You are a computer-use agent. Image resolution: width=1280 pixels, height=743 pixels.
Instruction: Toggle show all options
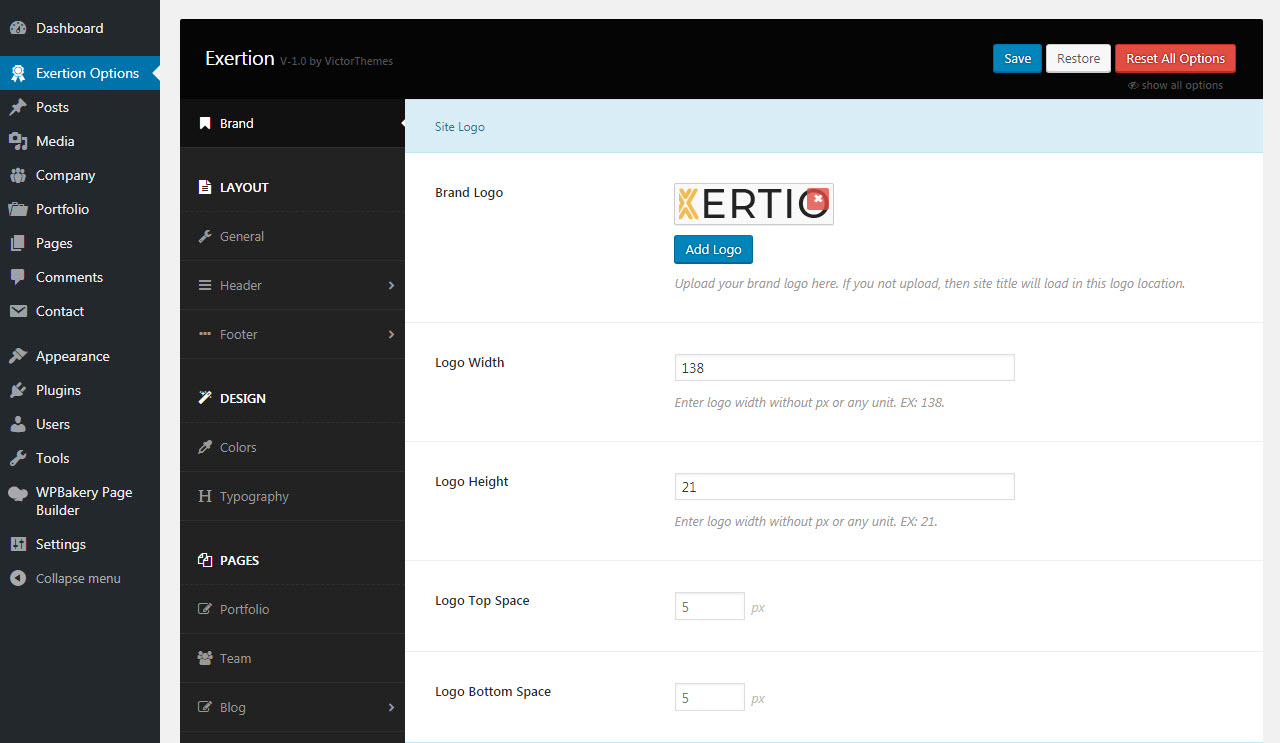[x=1176, y=85]
